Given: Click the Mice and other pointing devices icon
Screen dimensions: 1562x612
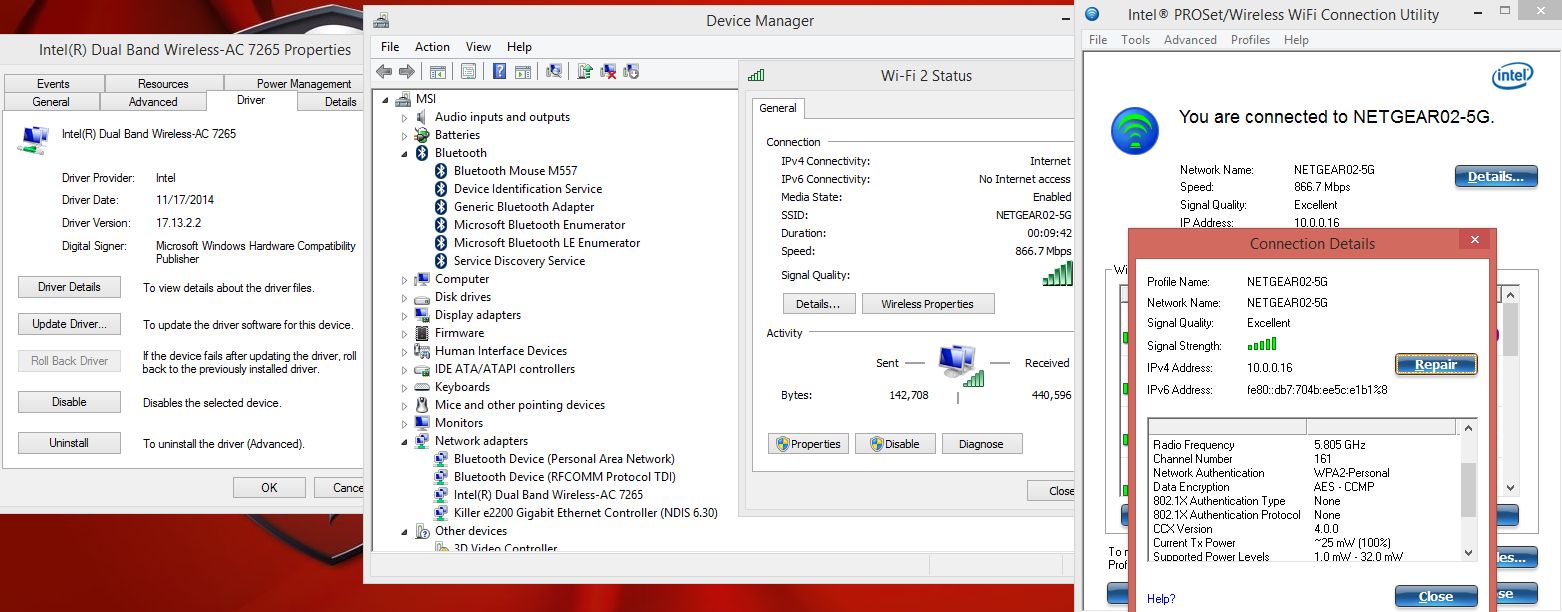Looking at the screenshot, I should [x=422, y=405].
